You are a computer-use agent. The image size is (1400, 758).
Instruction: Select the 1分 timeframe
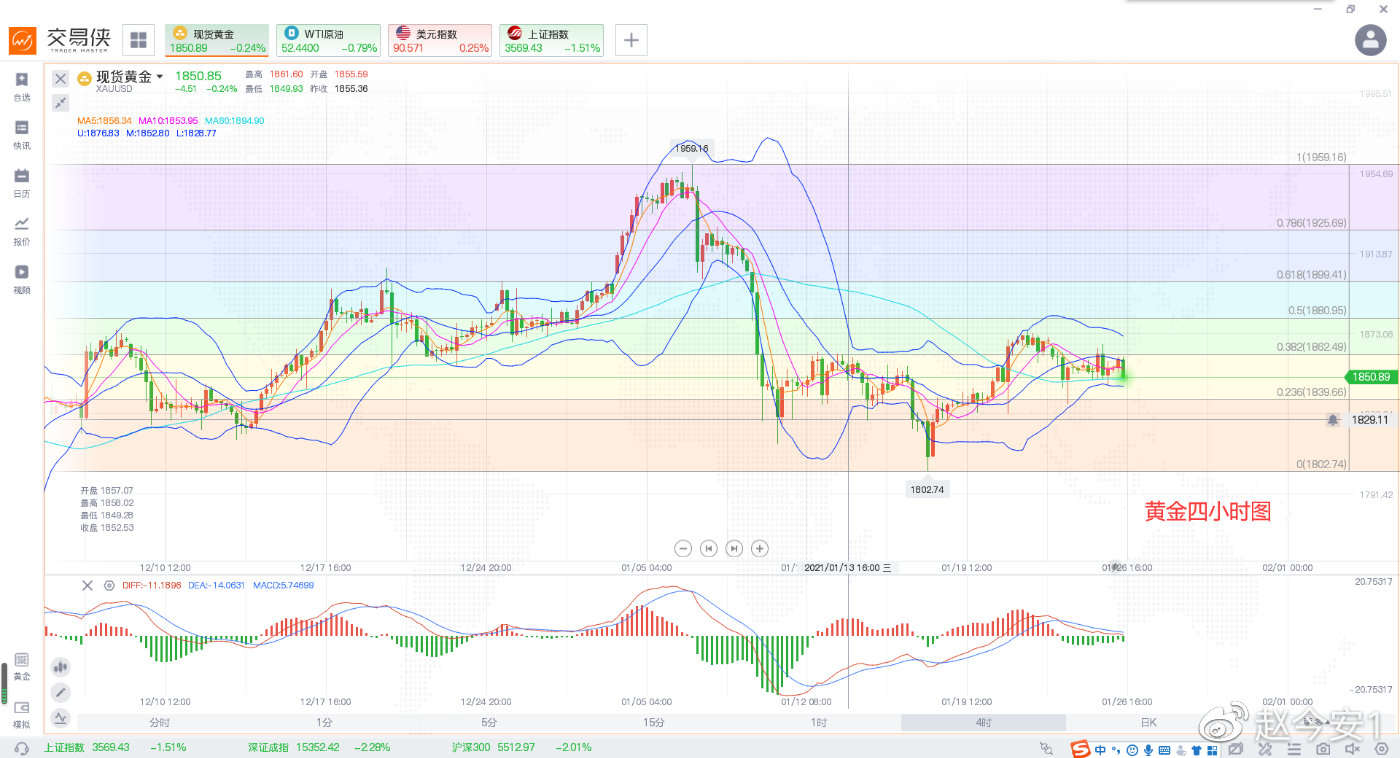click(324, 722)
